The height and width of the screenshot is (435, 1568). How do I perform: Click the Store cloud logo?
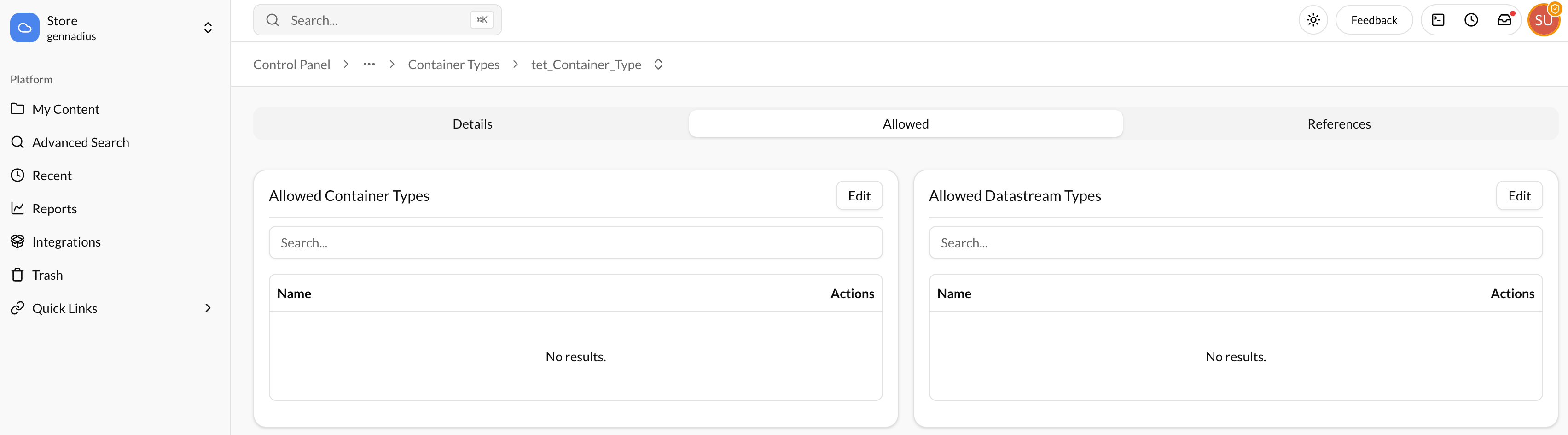click(24, 27)
